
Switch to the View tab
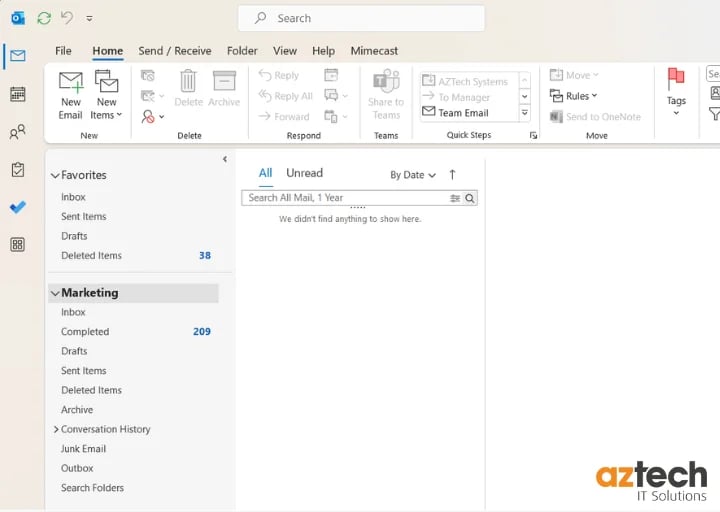click(285, 51)
